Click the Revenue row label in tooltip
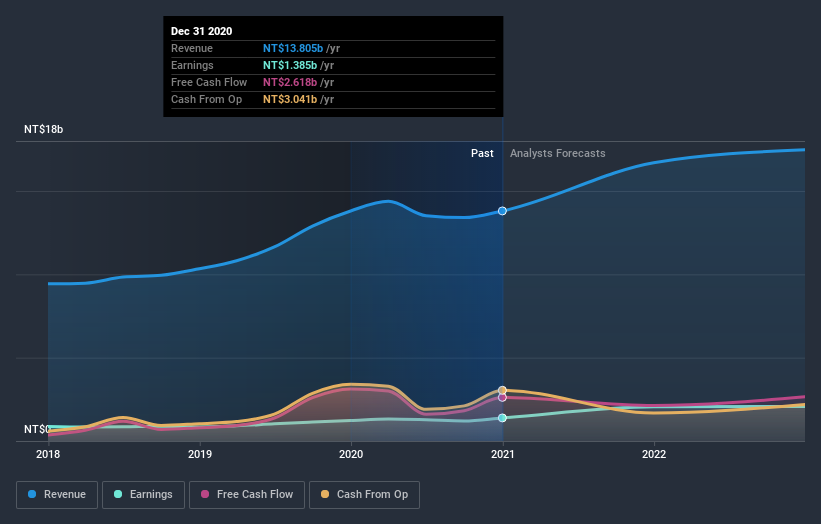The width and height of the screenshot is (821, 524). click(x=192, y=48)
